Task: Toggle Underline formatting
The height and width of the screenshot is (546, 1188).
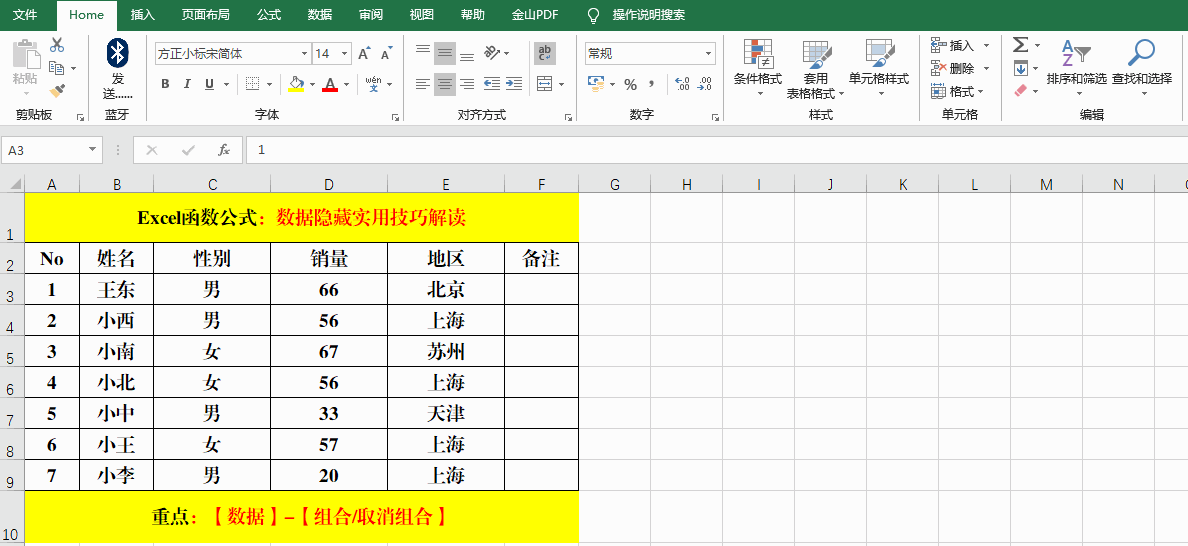Action: click(209, 84)
